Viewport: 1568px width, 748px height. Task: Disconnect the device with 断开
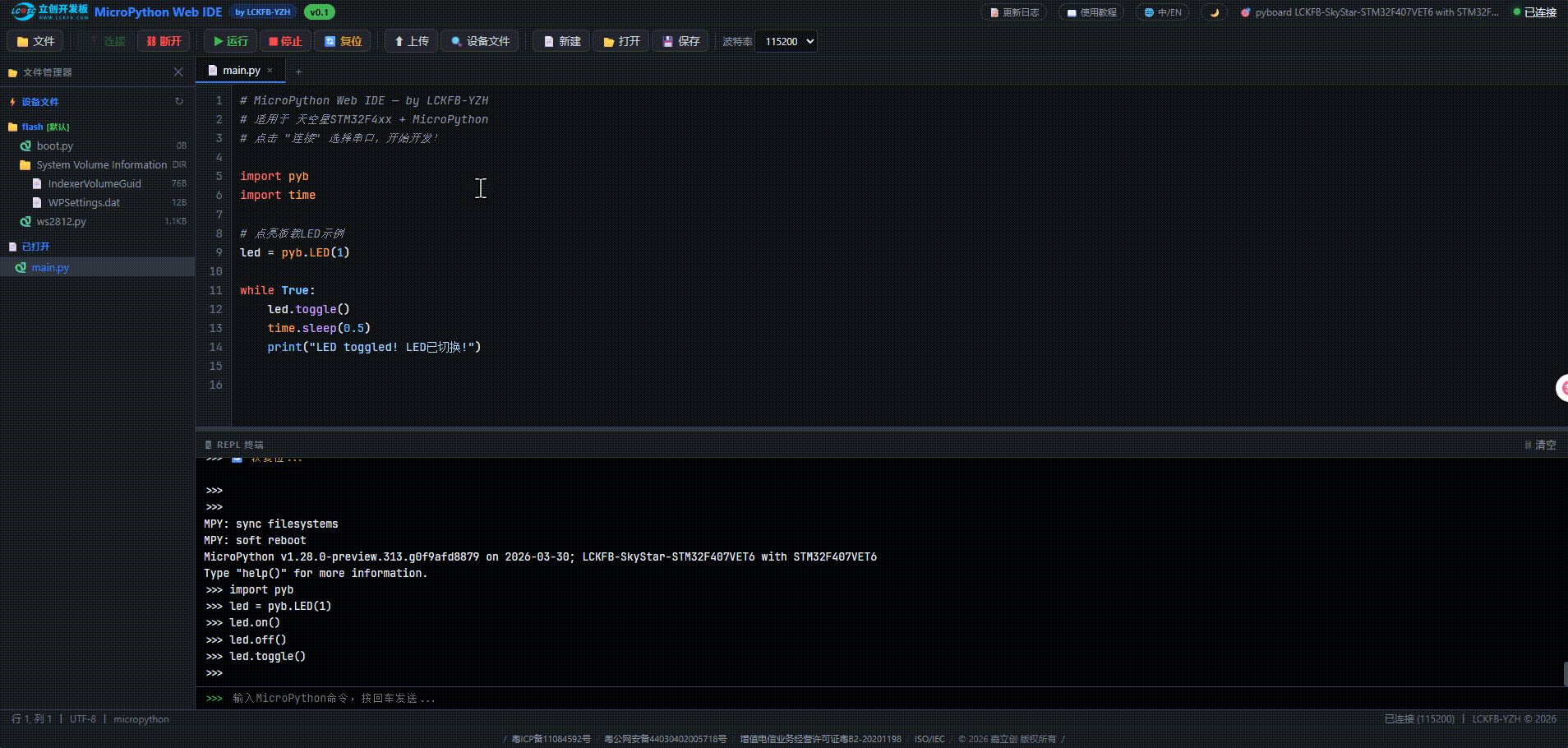164,41
